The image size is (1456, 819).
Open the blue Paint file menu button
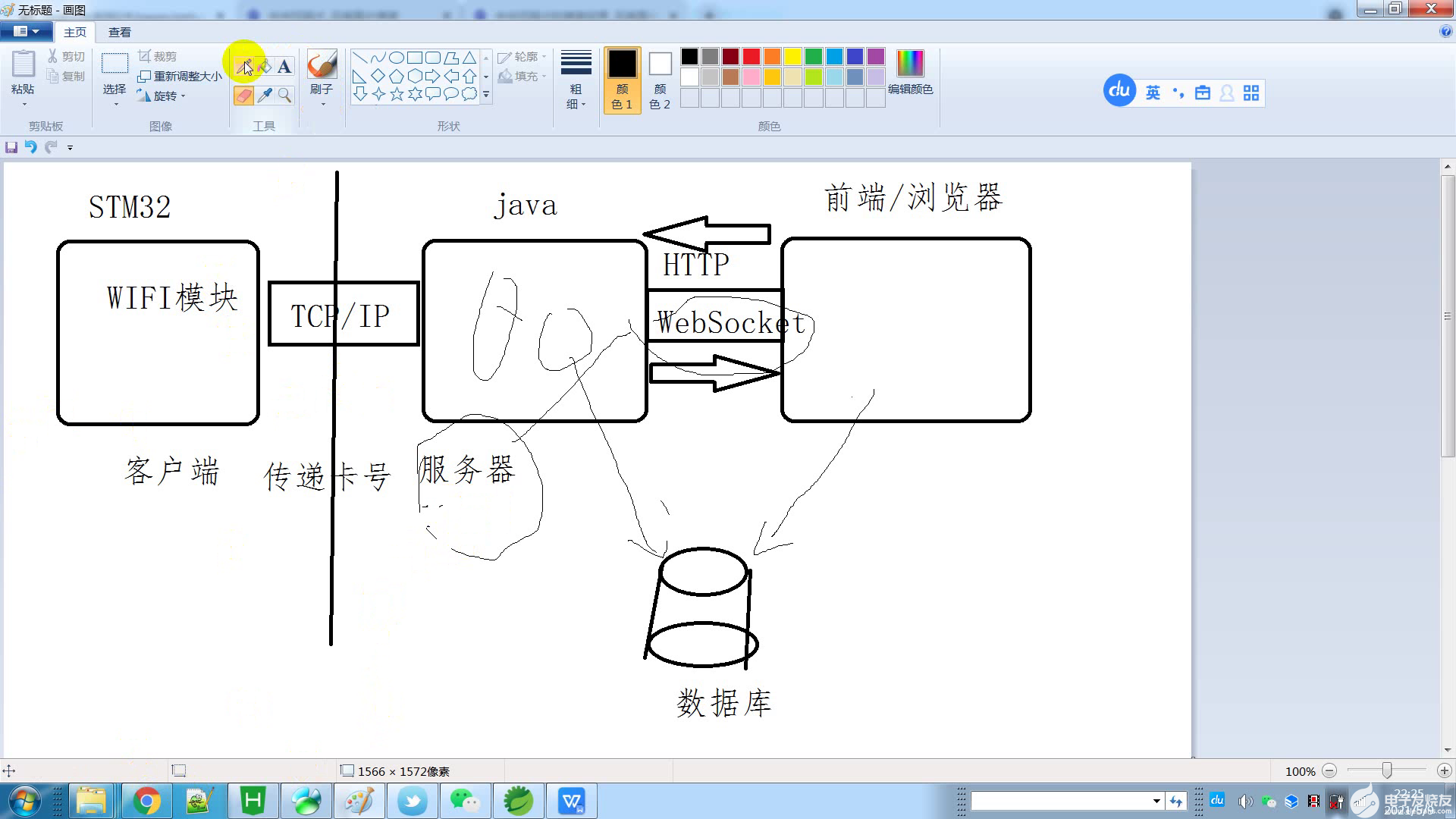(x=27, y=32)
